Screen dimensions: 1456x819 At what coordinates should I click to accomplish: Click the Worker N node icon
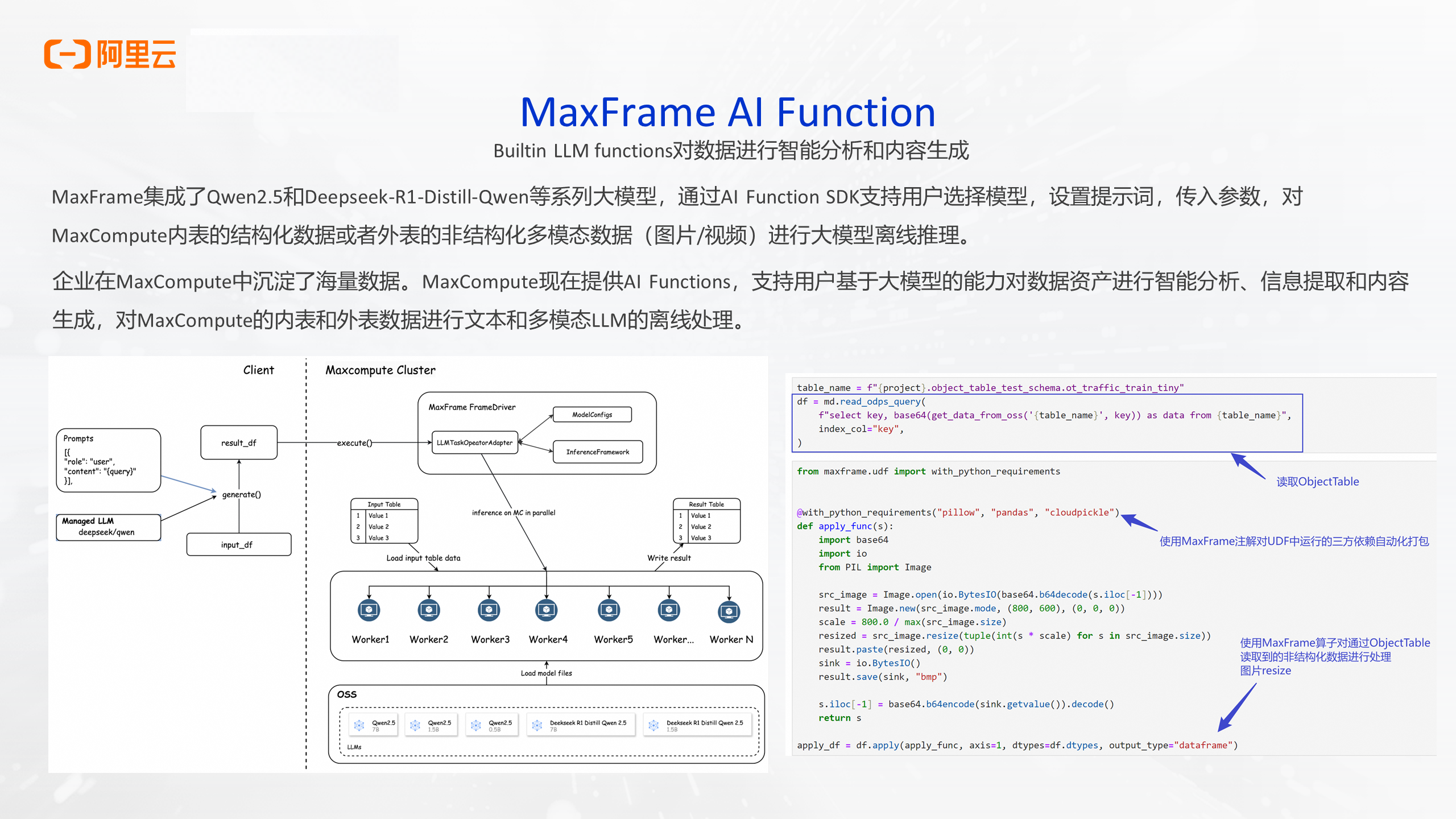[x=729, y=611]
